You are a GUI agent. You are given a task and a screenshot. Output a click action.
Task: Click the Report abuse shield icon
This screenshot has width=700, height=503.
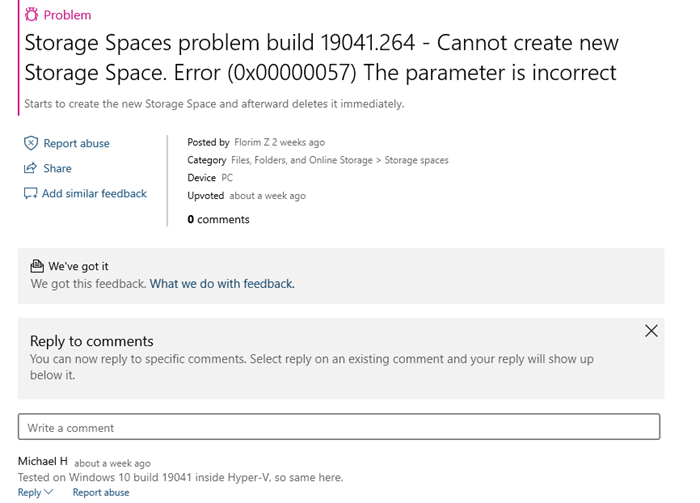pyautogui.click(x=31, y=143)
